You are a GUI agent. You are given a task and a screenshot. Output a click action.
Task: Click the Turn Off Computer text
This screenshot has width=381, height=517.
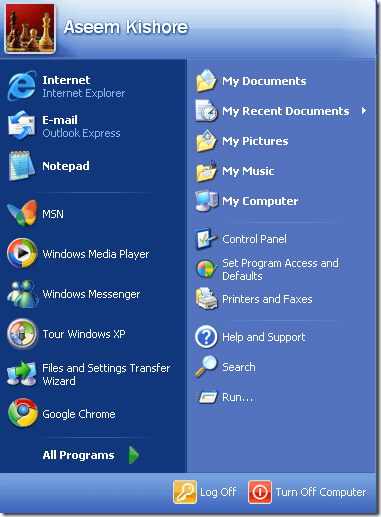[x=321, y=492]
